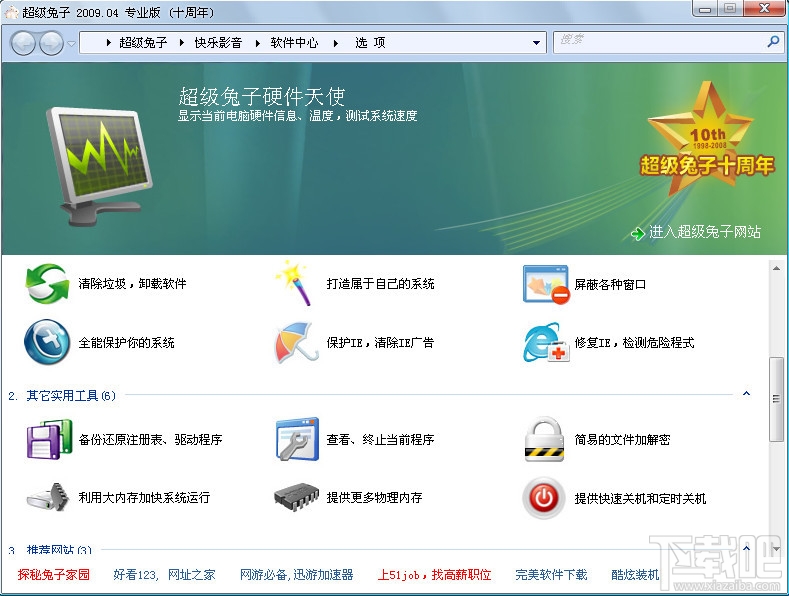The height and width of the screenshot is (596, 789).
Task: Click the blue shield system protection icon
Action: pos(47,342)
